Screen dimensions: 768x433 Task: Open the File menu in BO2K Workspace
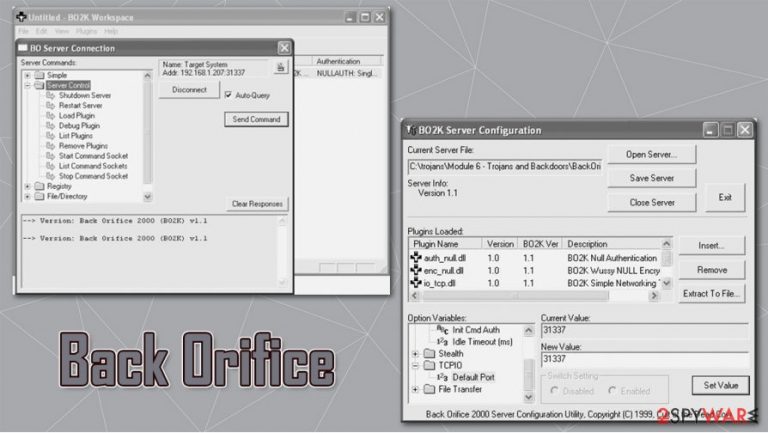pos(24,31)
